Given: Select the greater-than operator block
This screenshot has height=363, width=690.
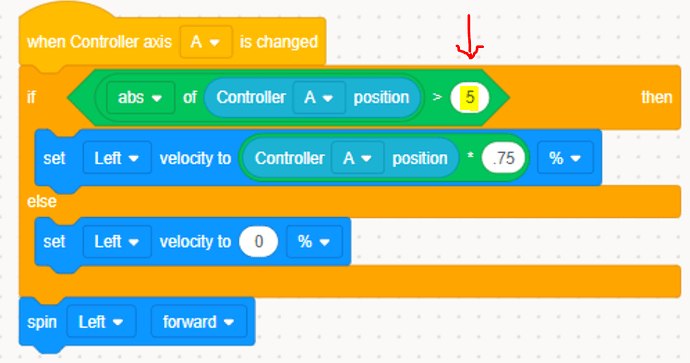Looking at the screenshot, I should pos(437,97).
